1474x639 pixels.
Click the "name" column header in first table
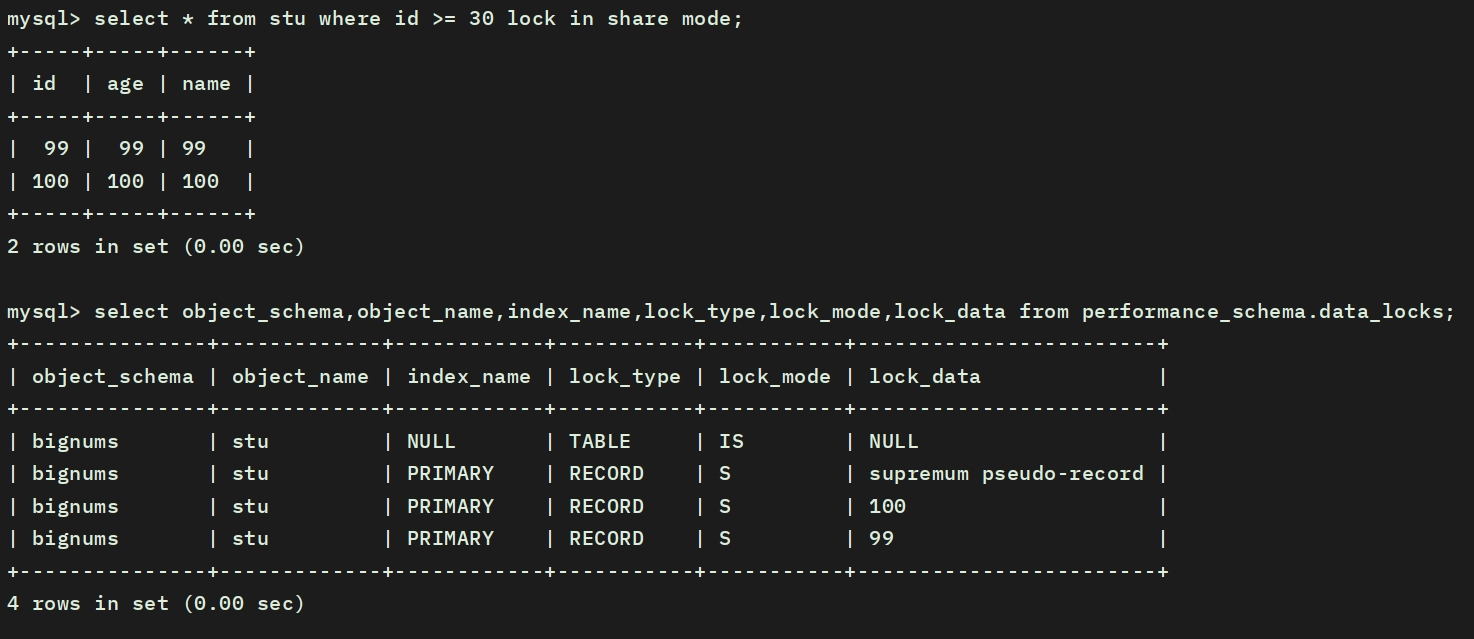[x=206, y=84]
